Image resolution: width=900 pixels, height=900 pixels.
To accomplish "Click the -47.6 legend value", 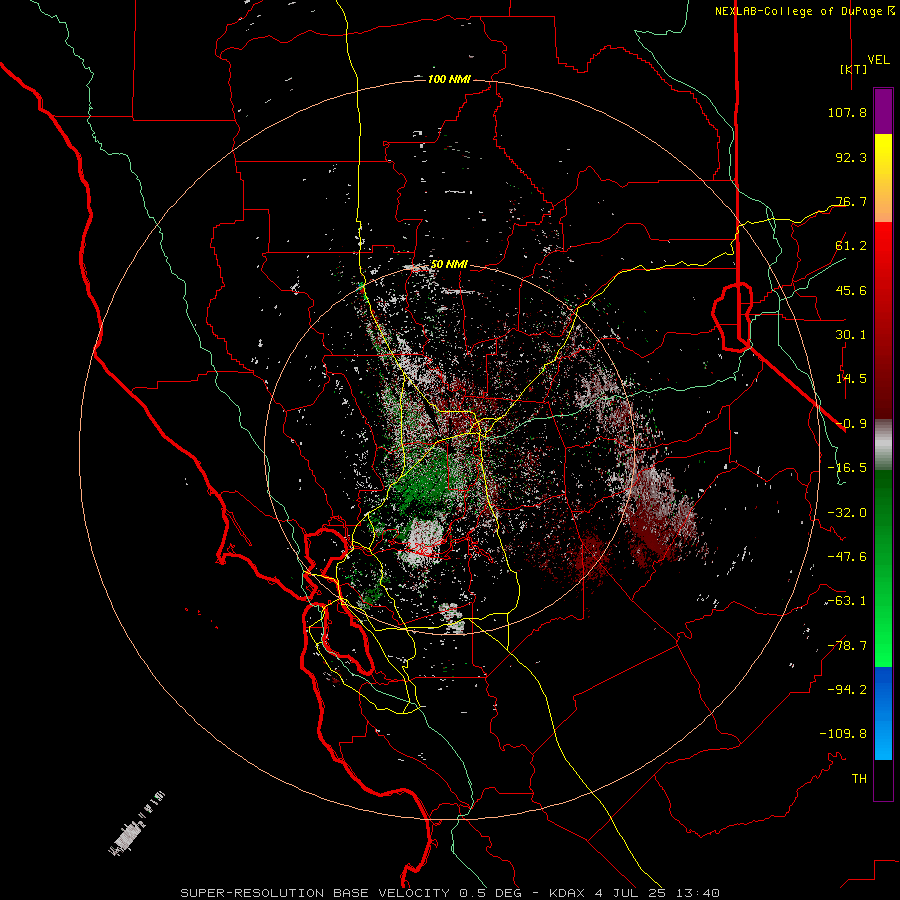I will (x=847, y=557).
